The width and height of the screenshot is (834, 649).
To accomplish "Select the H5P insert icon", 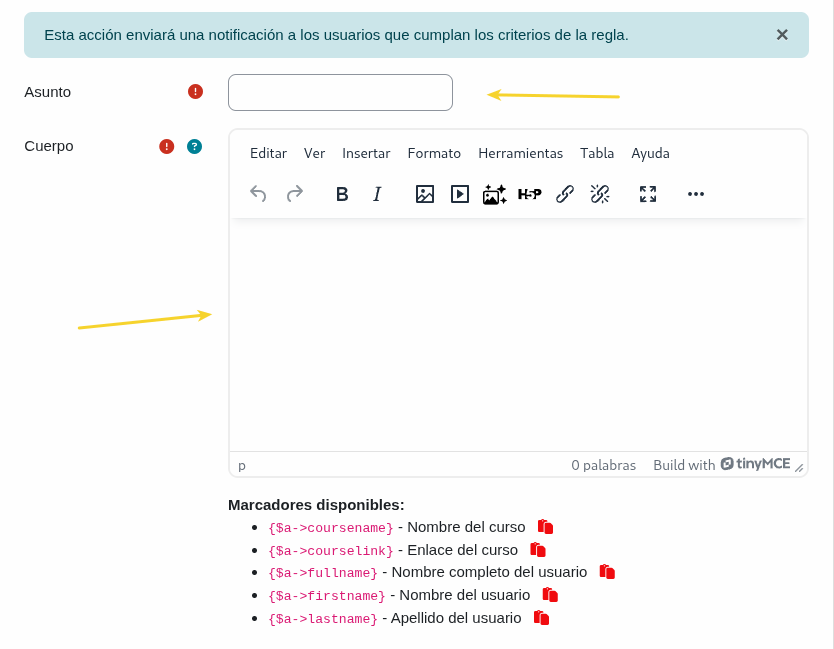I will [x=529, y=194].
